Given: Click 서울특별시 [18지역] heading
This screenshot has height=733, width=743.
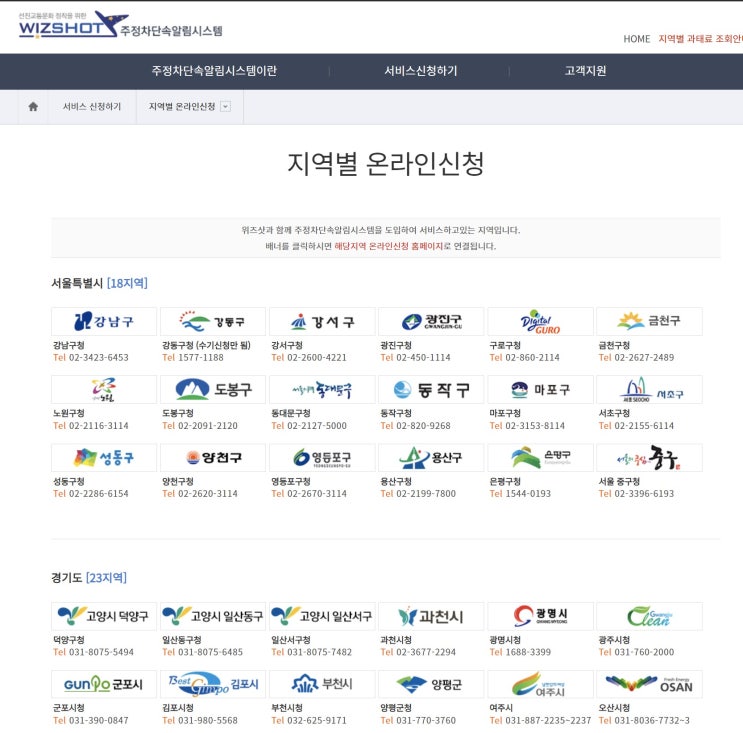Looking at the screenshot, I should 100,283.
